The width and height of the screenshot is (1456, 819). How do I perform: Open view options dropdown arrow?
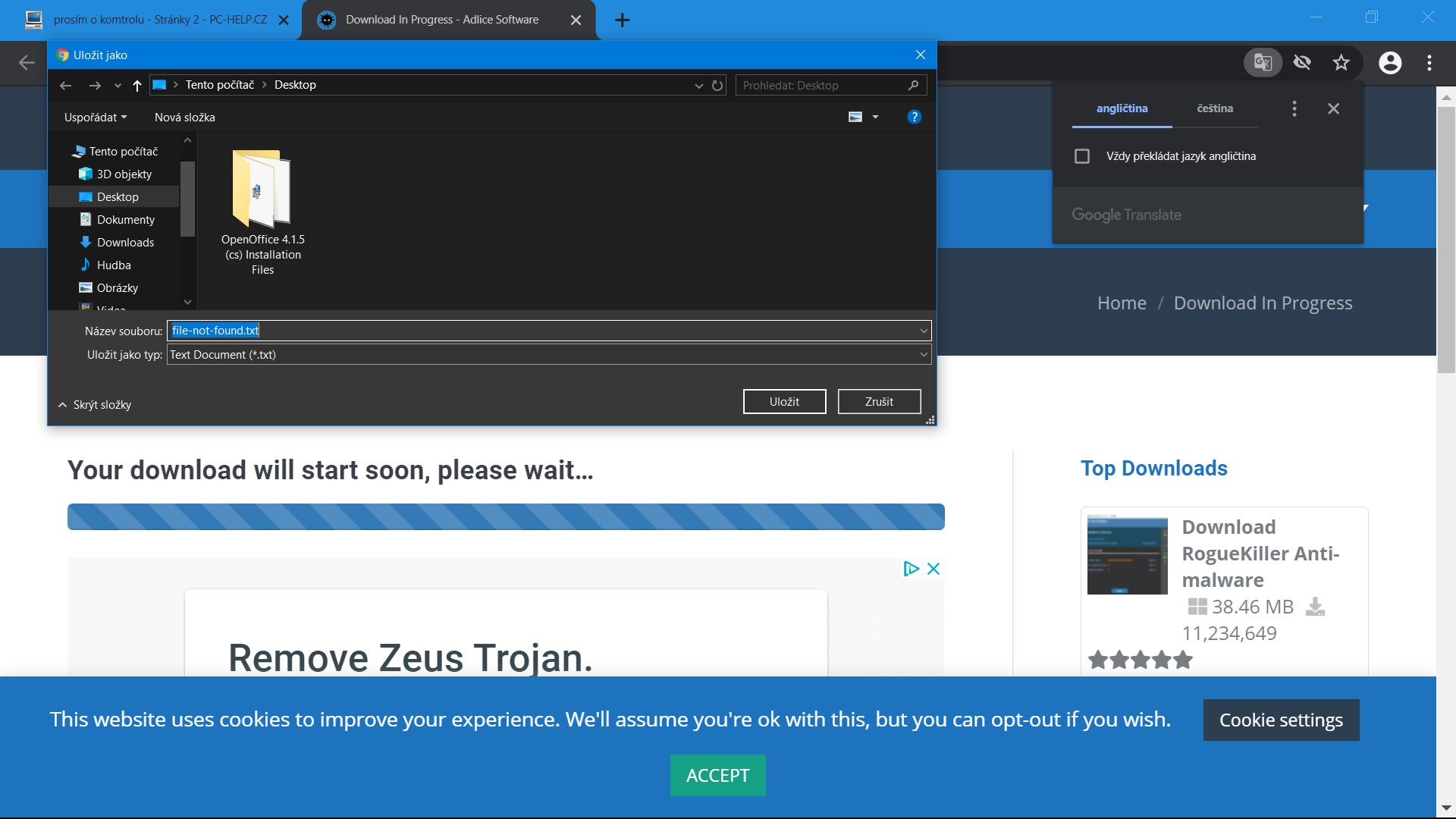click(875, 117)
